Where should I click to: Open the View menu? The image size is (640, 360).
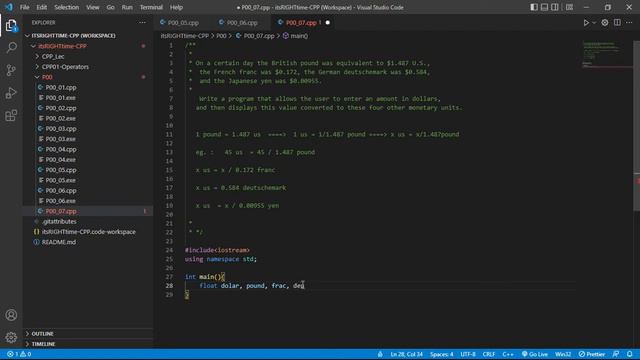[93, 7]
